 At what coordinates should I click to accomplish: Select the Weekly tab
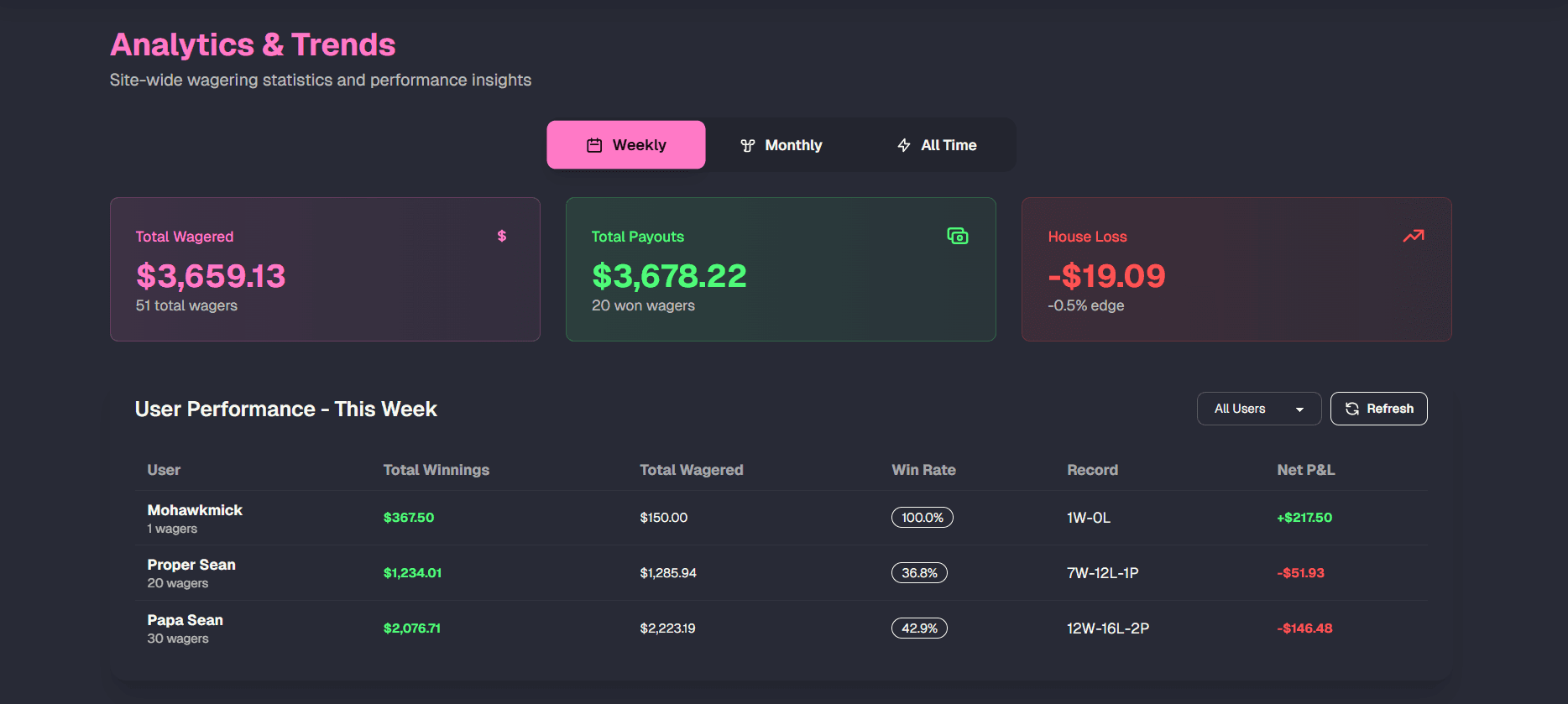(626, 145)
